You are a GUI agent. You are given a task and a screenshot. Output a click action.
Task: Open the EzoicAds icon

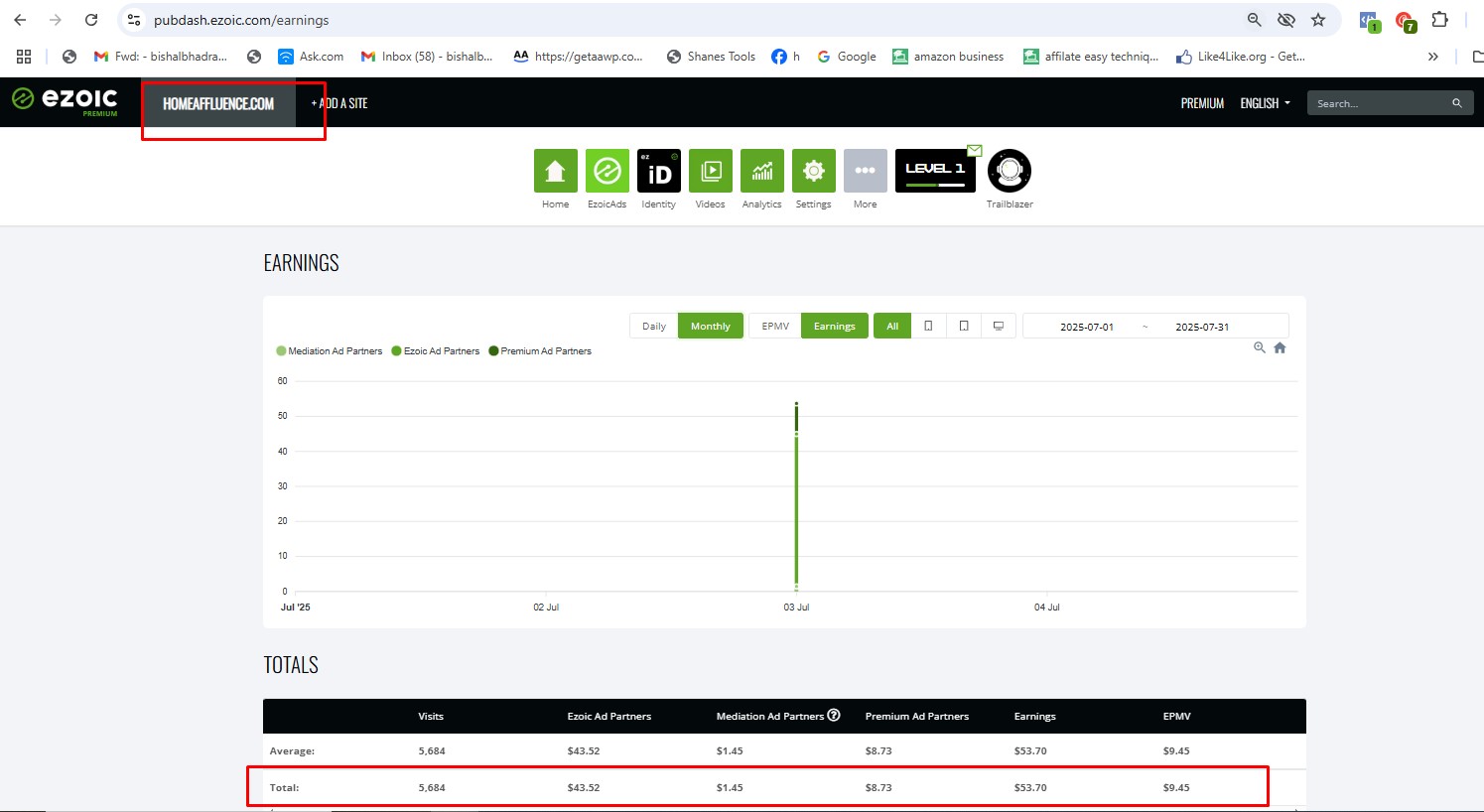pyautogui.click(x=607, y=171)
